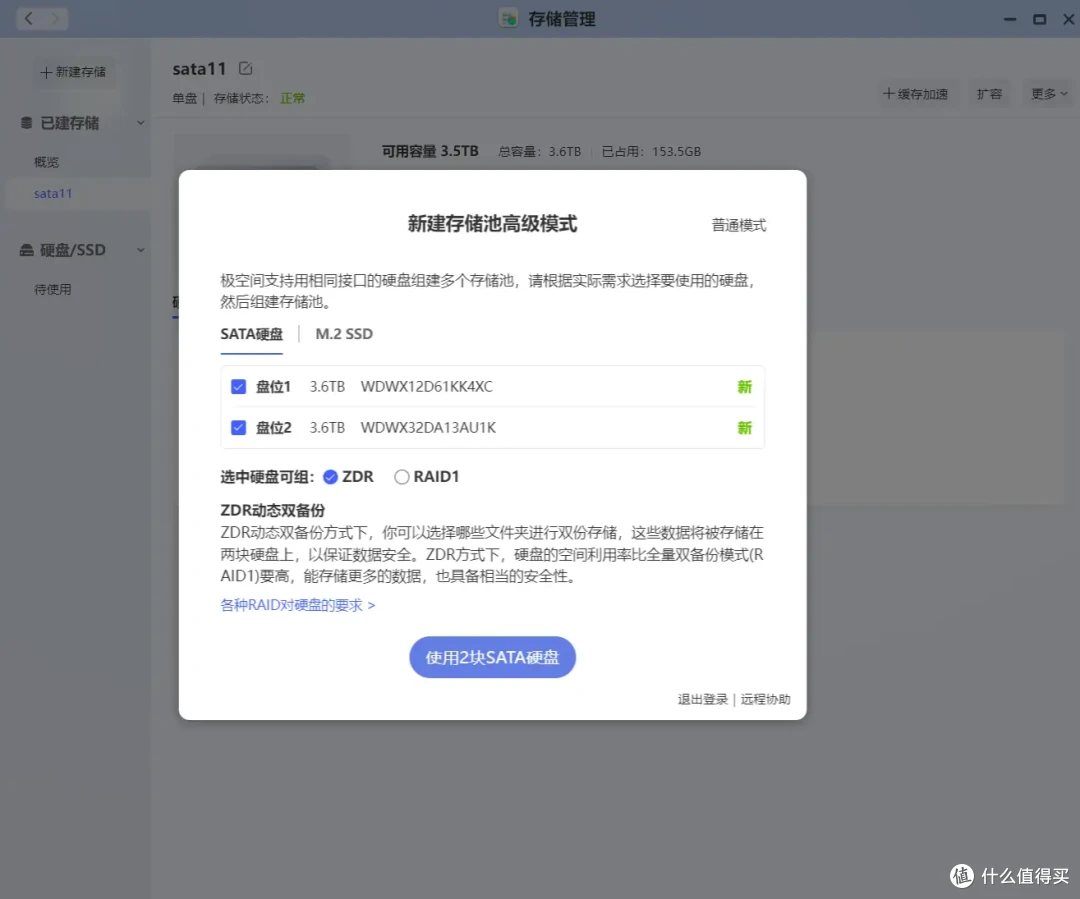1080x899 pixels.
Task: Click the 使用2块SATA硬盘 confirm button
Action: (x=492, y=657)
